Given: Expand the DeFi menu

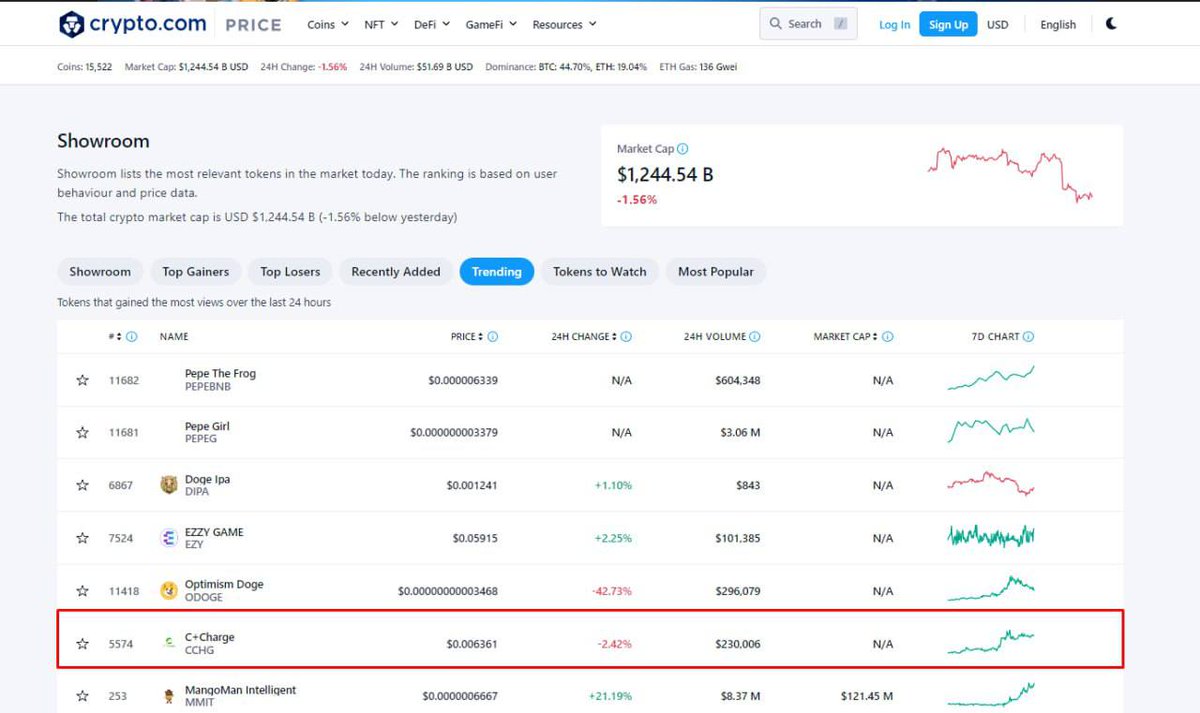Looking at the screenshot, I should point(432,24).
